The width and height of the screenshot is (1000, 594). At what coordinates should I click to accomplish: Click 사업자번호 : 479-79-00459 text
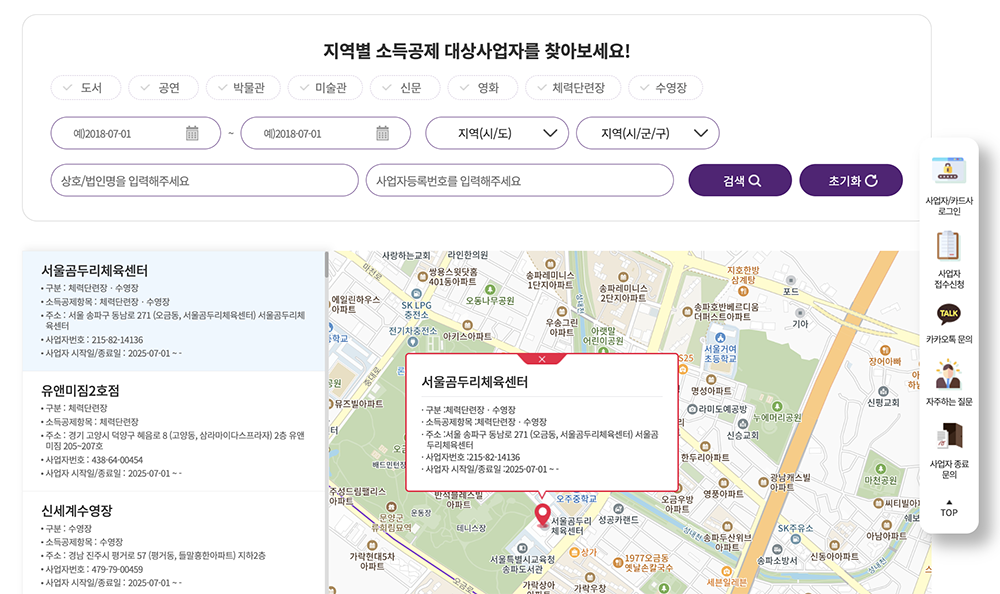tap(94, 569)
